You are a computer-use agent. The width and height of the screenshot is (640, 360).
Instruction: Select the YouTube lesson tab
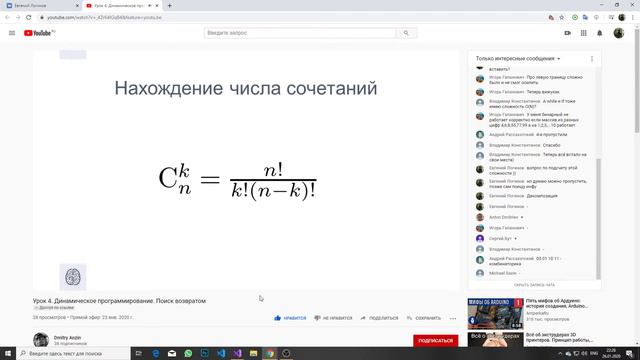(118, 6)
